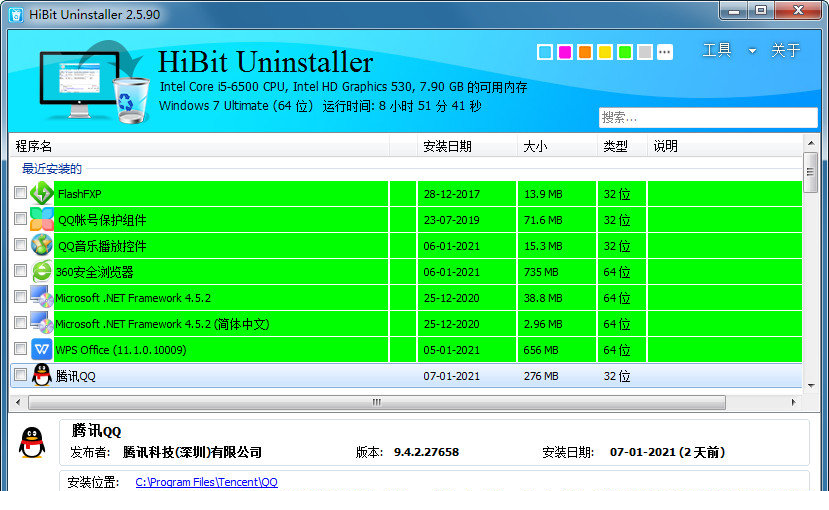Select the gray theme color swatch
This screenshot has height=510, width=829.
(644, 52)
